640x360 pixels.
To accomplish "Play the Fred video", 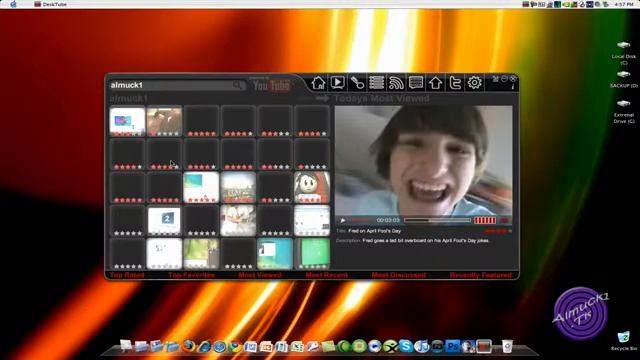I will pyautogui.click(x=343, y=220).
